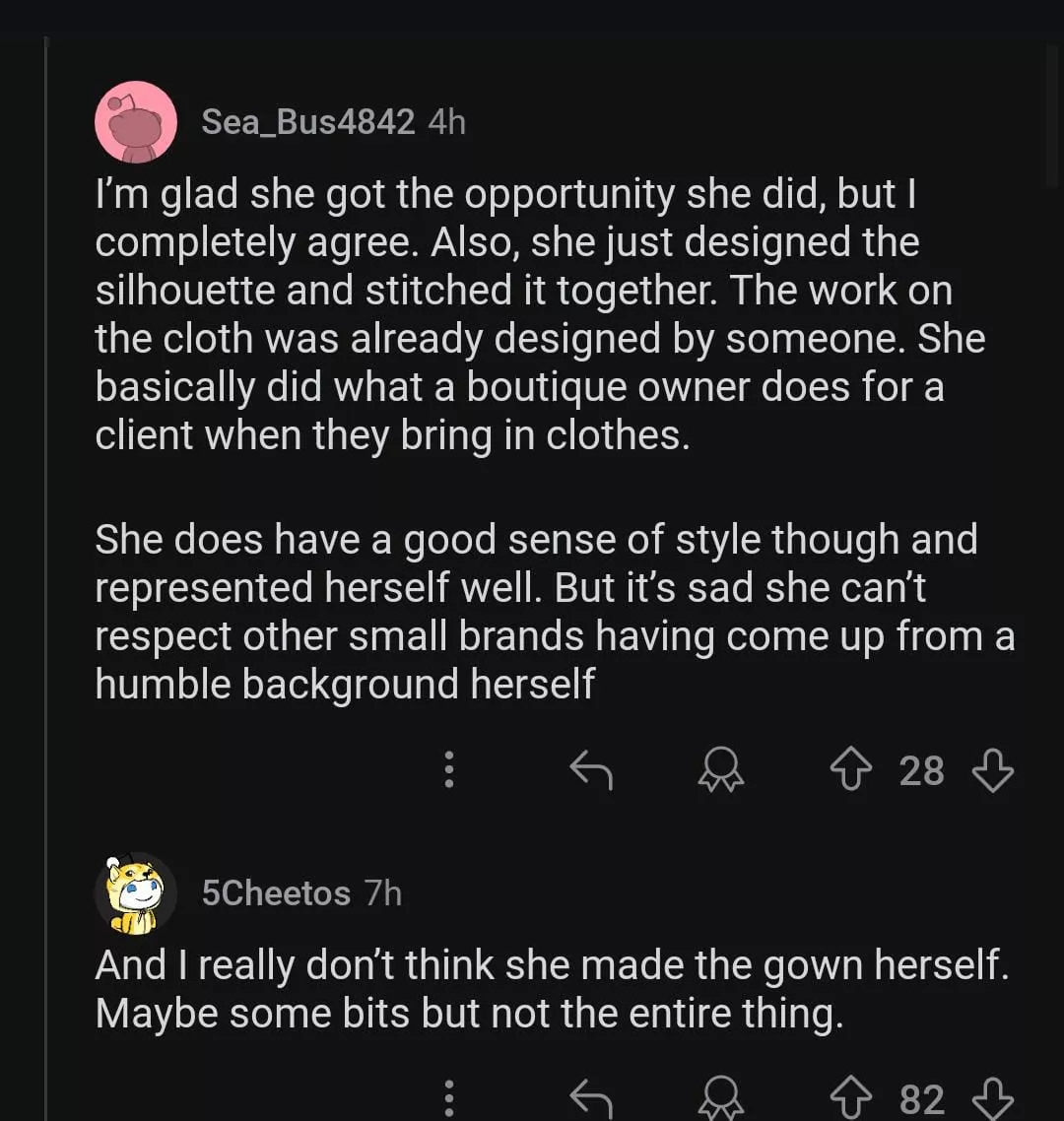The image size is (1064, 1121).
Task: Downvote the comment with 28 points
Action: tap(992, 769)
